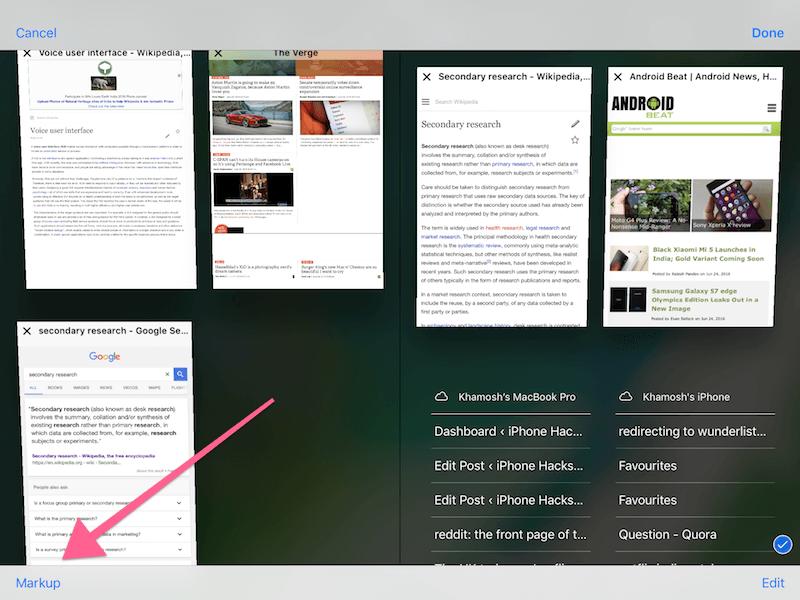Tap the star watchlist icon under the pencil
The width and height of the screenshot is (800, 600).
[x=574, y=140]
